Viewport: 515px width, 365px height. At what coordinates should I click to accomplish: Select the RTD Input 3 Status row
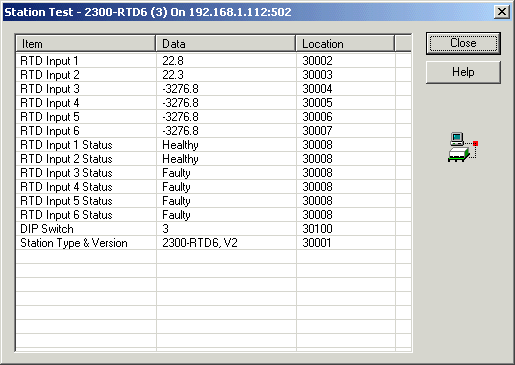point(213,173)
